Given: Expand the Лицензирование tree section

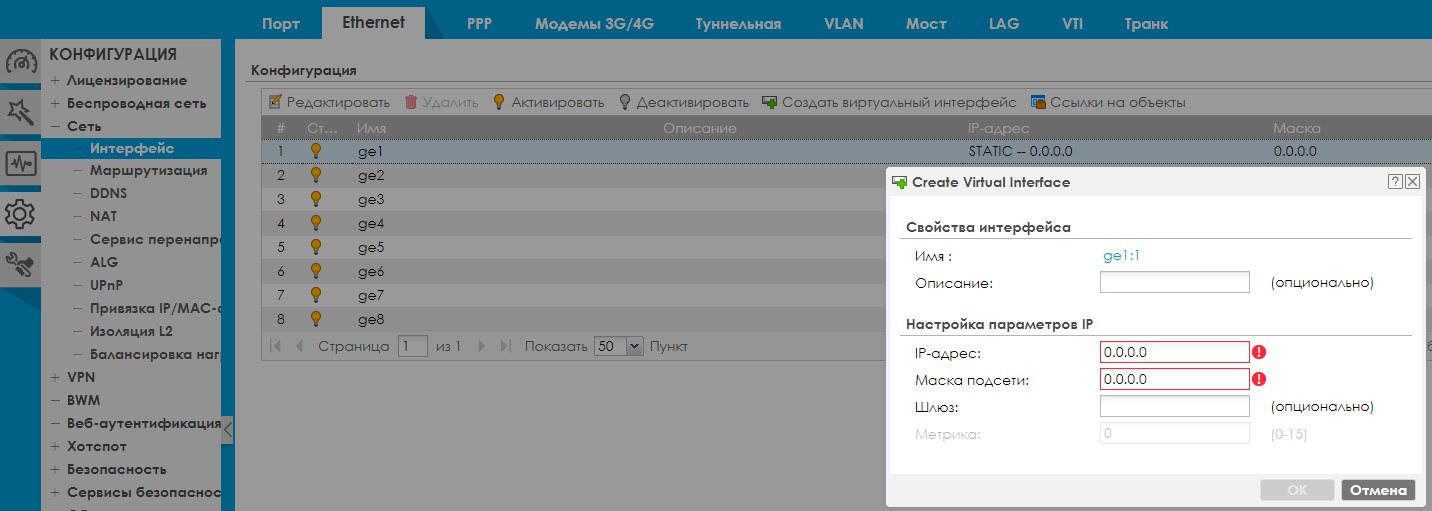Looking at the screenshot, I should pos(56,80).
